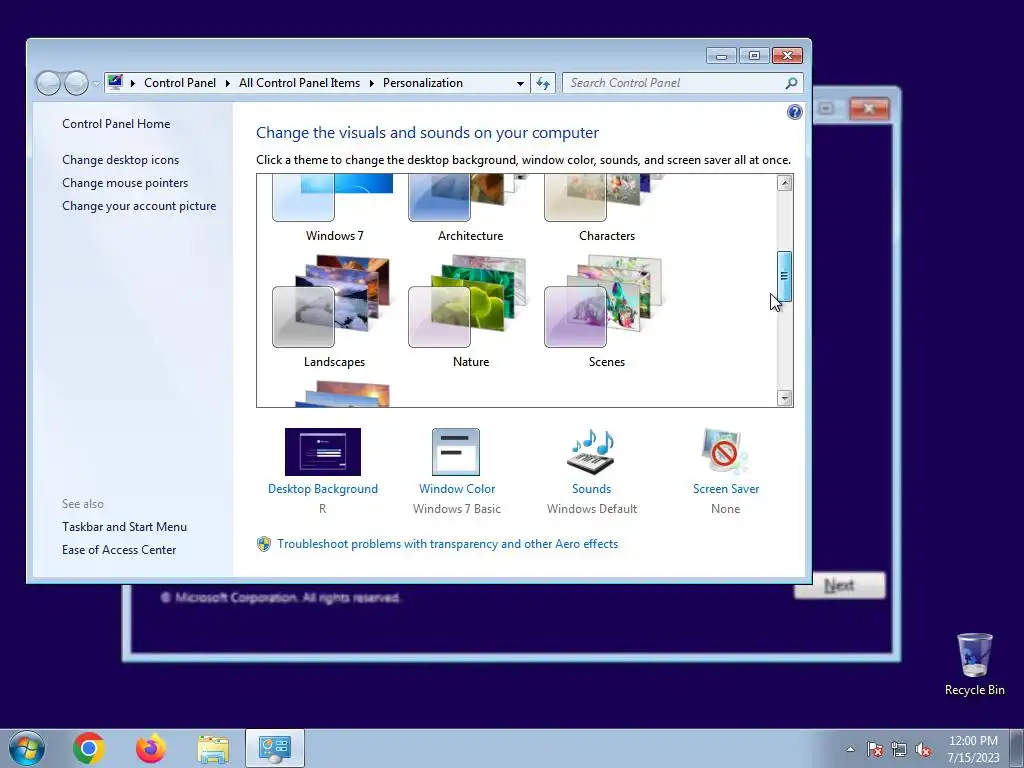The width and height of the screenshot is (1024, 768).
Task: Select the Architecture theme
Action: pos(470,208)
